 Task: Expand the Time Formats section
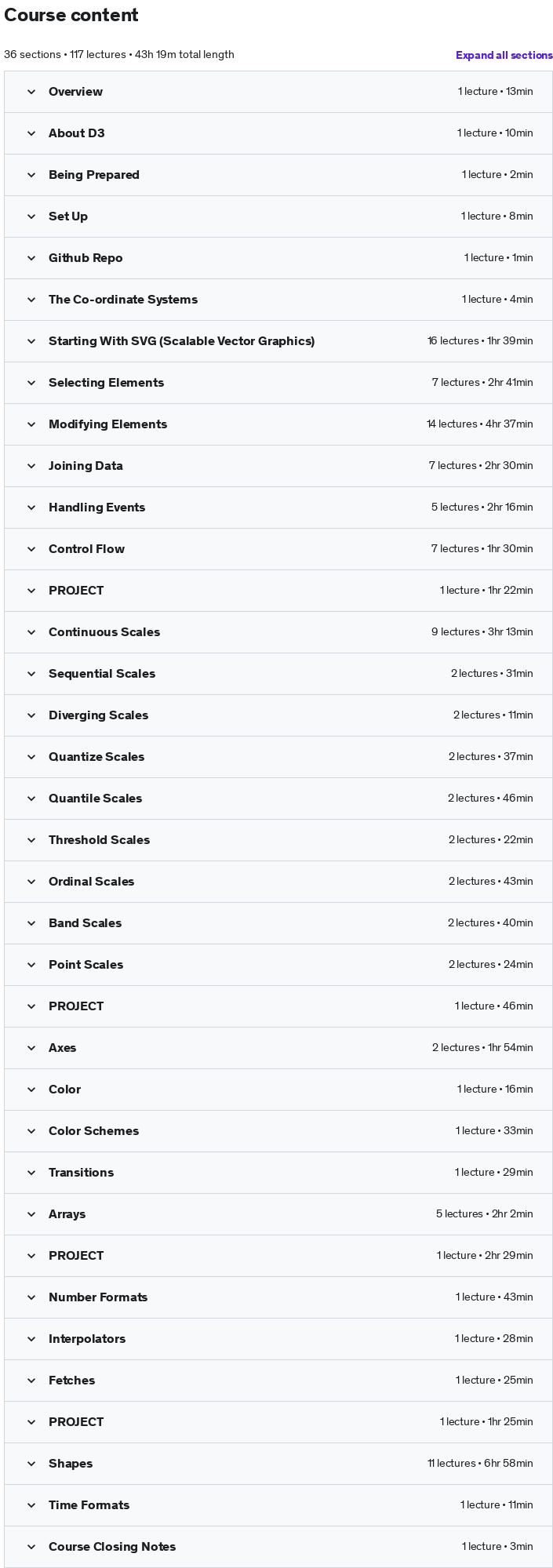coord(278,1505)
